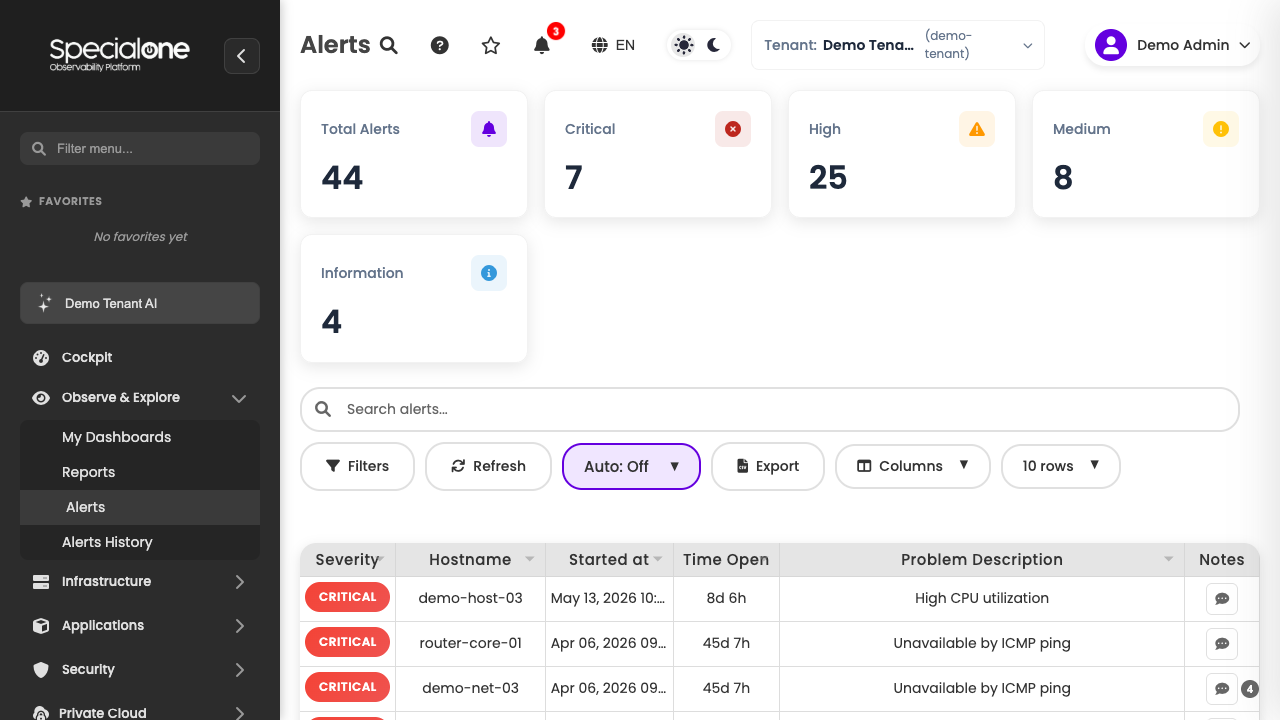
Task: Click the Security shield icon
Action: (41, 669)
